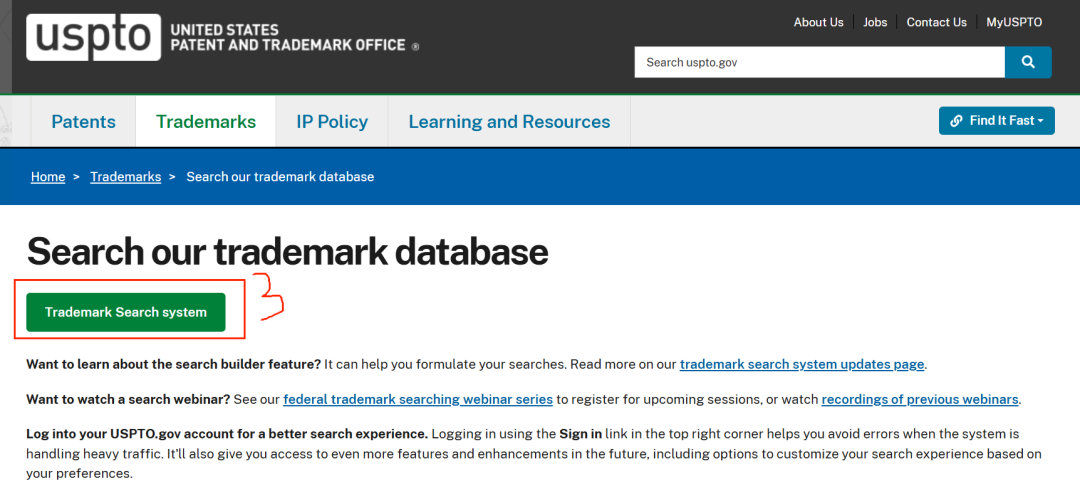The height and width of the screenshot is (491, 1080).
Task: Open trademark search system updates page link
Action: point(802,364)
